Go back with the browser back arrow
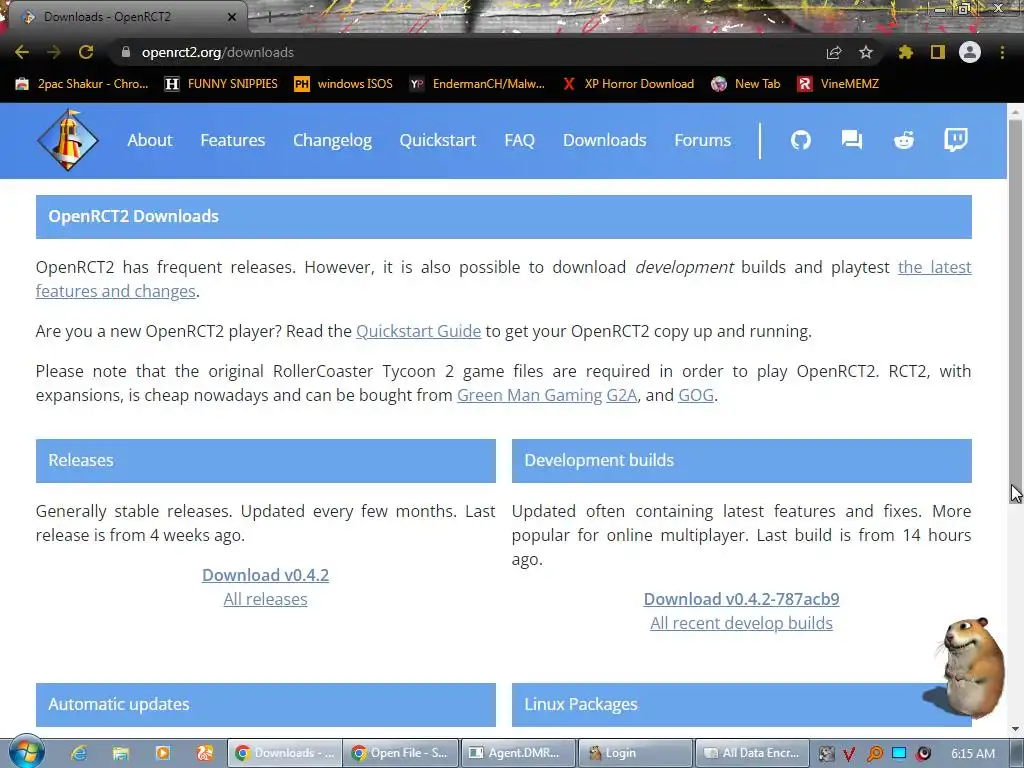This screenshot has width=1024, height=768. (22, 52)
